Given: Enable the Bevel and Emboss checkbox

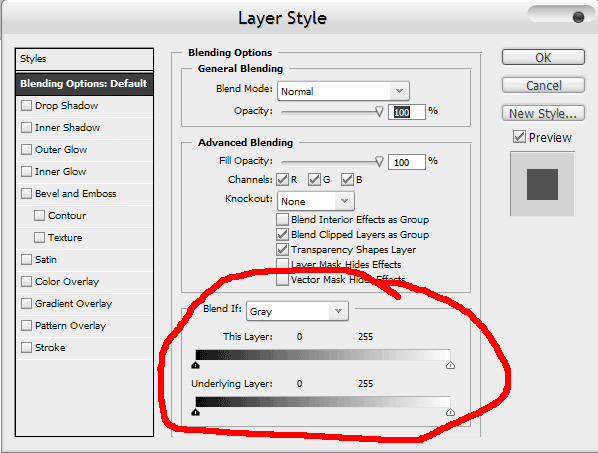Looking at the screenshot, I should pyautogui.click(x=26, y=194).
